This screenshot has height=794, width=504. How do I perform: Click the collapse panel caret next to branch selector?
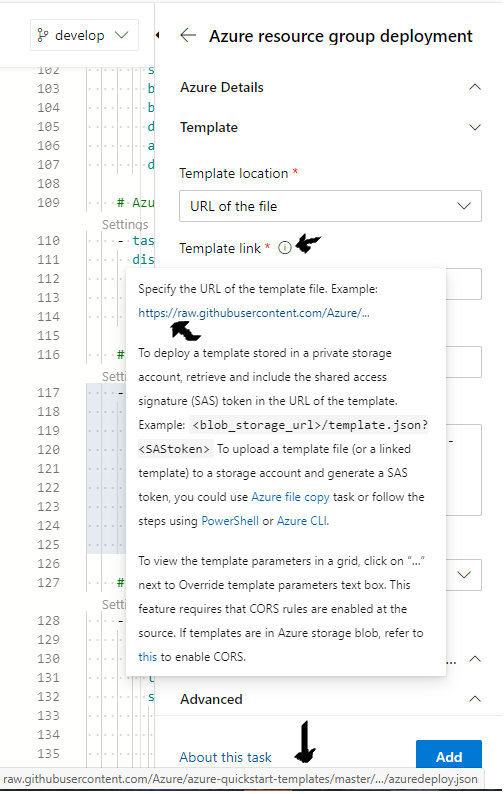[x=158, y=35]
